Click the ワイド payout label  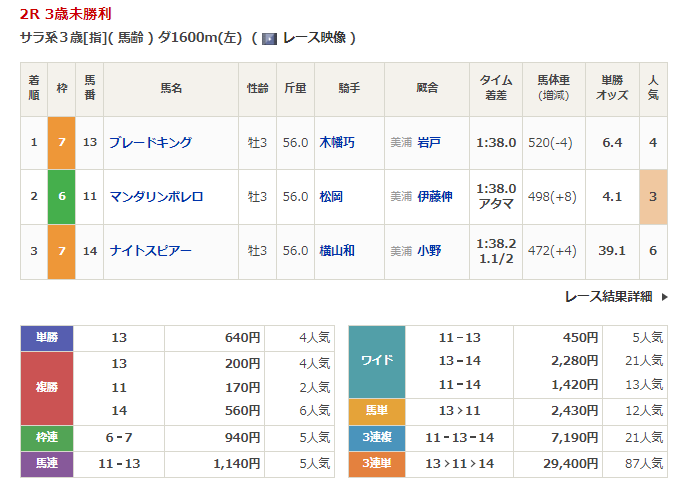point(377,361)
